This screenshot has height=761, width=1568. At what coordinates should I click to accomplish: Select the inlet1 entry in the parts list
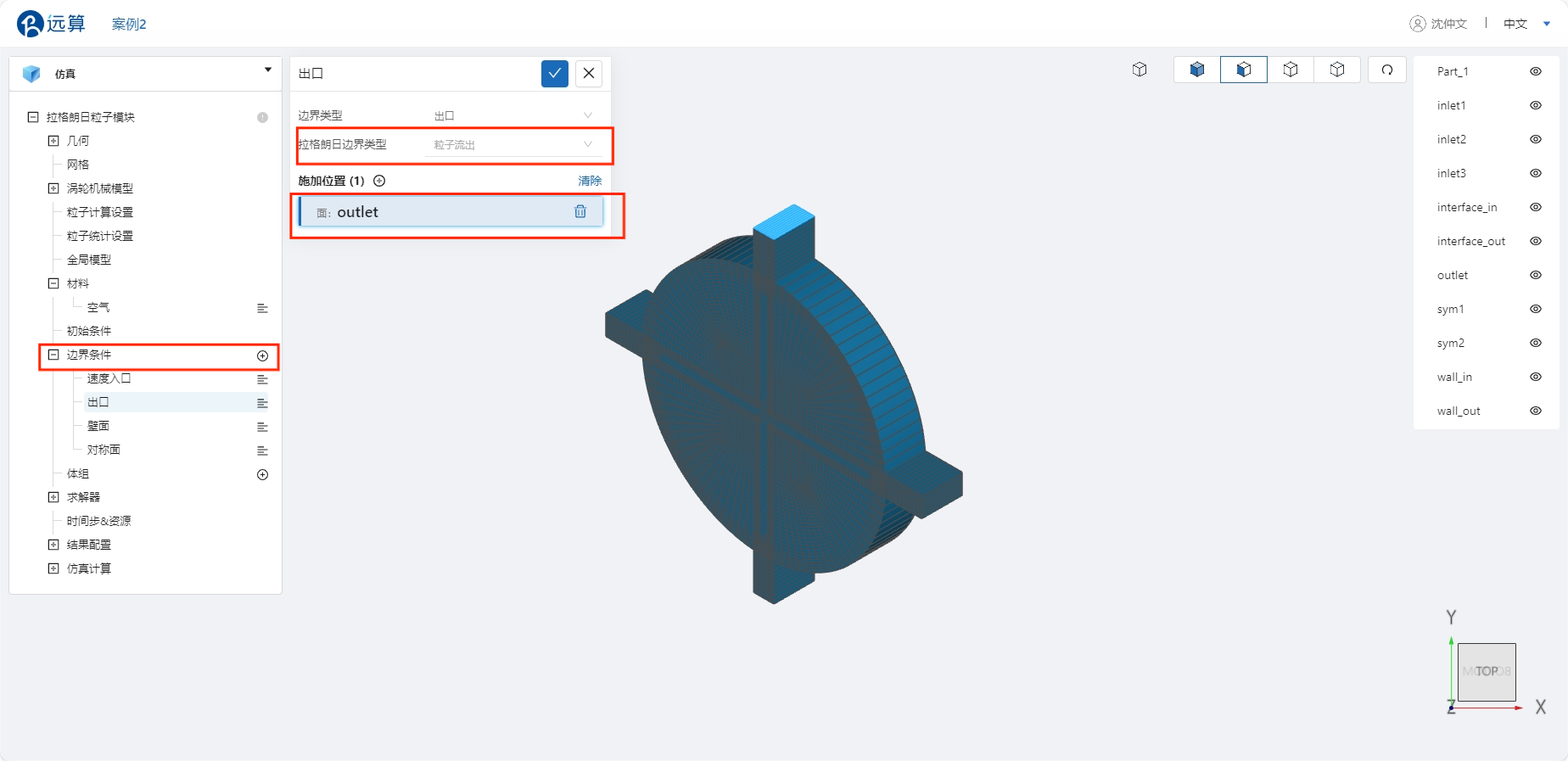point(1452,105)
